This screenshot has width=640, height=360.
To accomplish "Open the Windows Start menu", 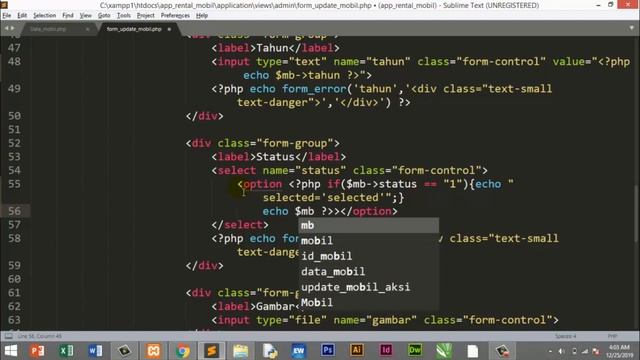I will point(11,351).
